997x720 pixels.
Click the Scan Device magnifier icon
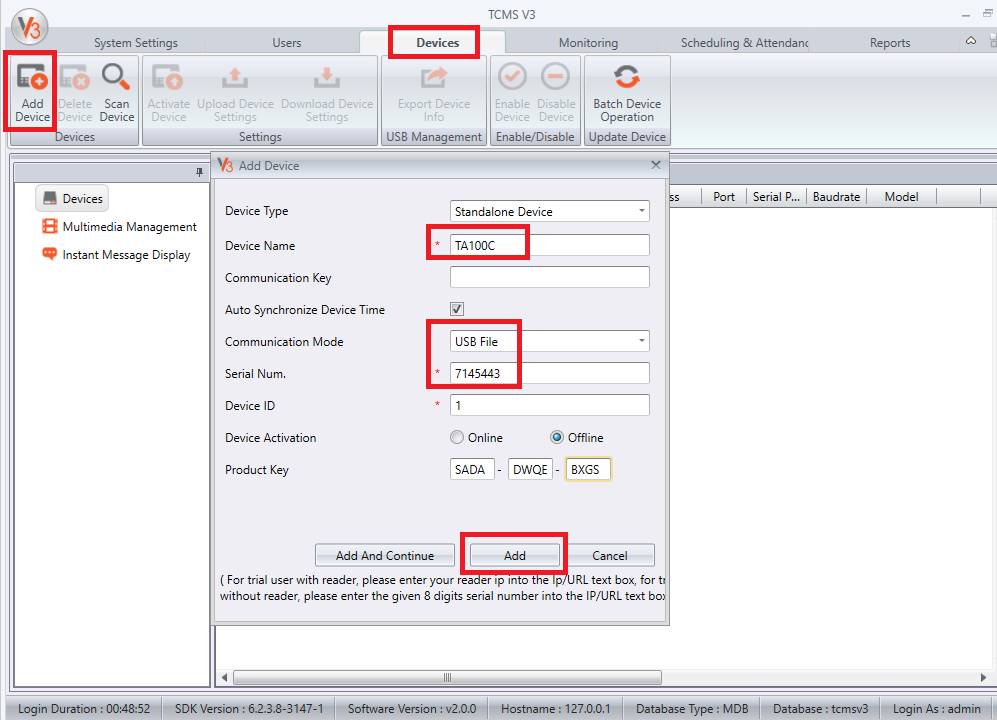[x=116, y=78]
